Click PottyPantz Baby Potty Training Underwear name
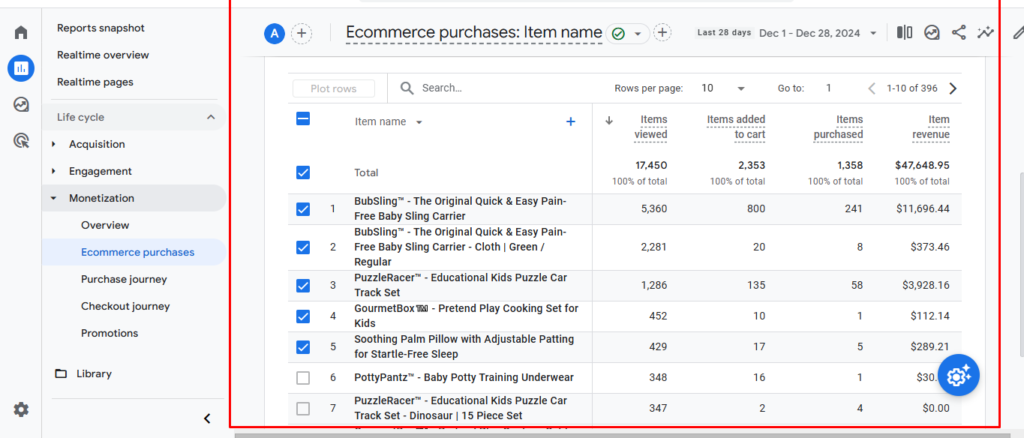This screenshot has width=1024, height=438. [x=464, y=377]
